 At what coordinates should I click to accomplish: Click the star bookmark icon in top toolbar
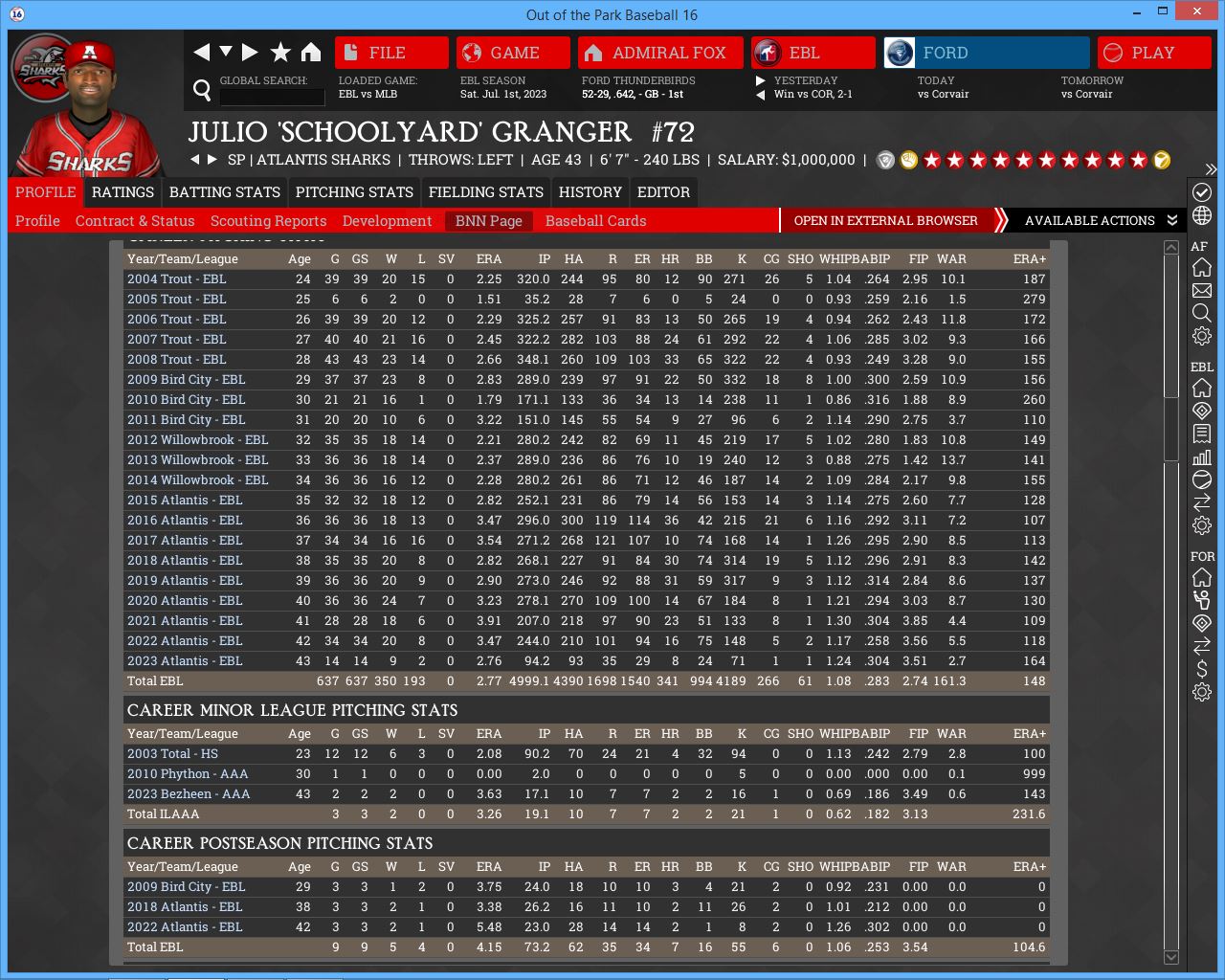tap(280, 53)
